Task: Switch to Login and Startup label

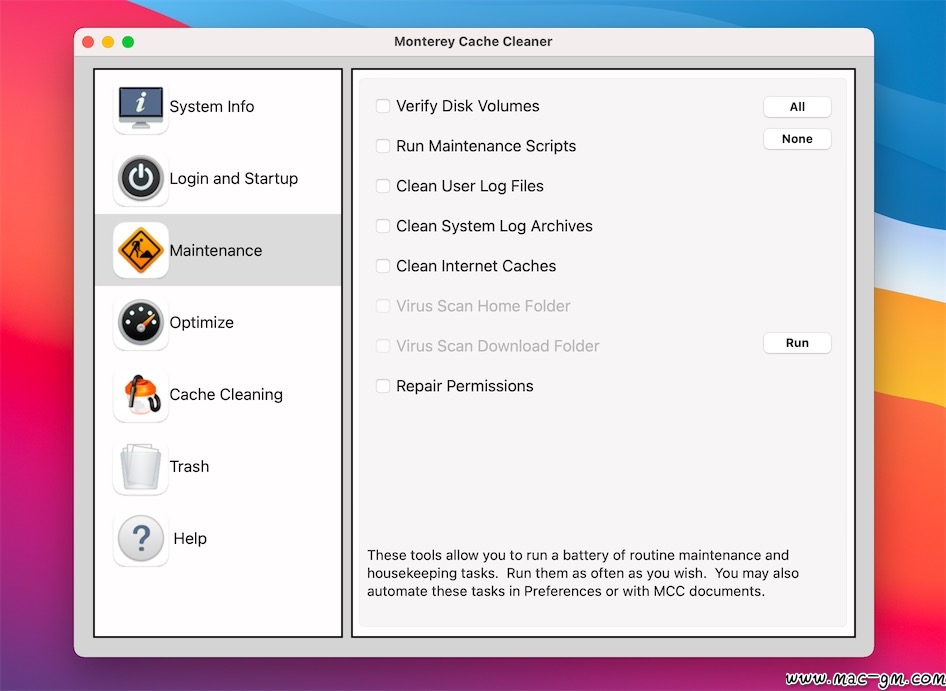Action: point(233,179)
